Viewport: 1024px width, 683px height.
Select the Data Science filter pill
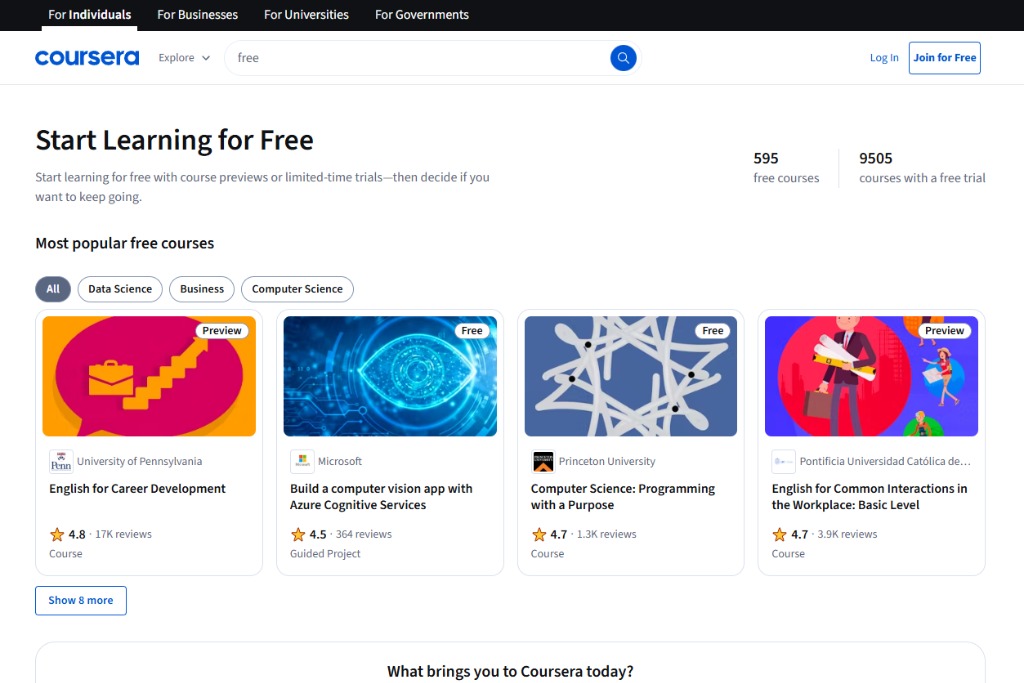119,289
